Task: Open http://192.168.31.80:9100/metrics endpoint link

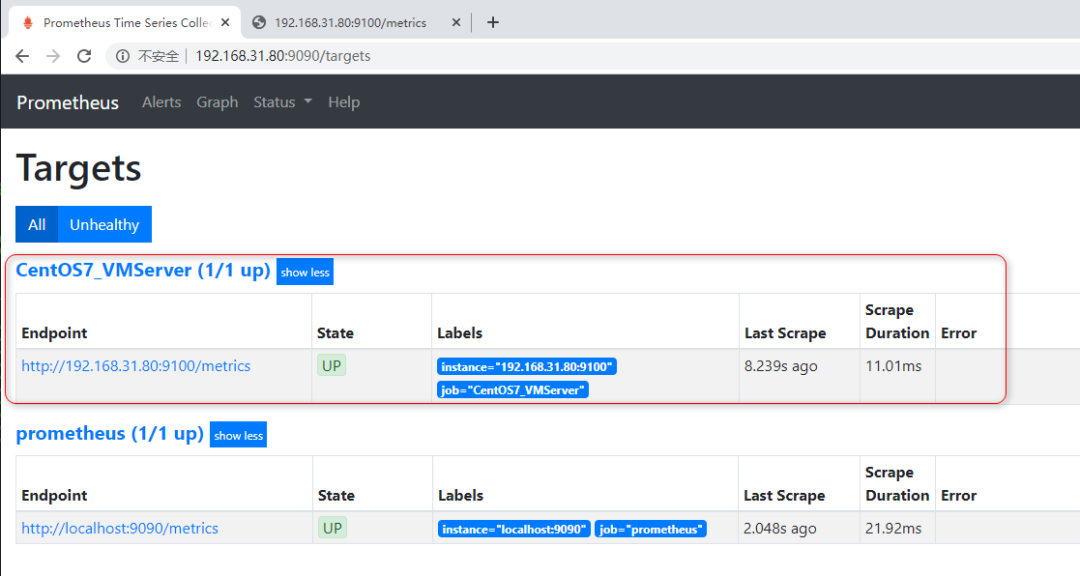Action: click(x=136, y=366)
